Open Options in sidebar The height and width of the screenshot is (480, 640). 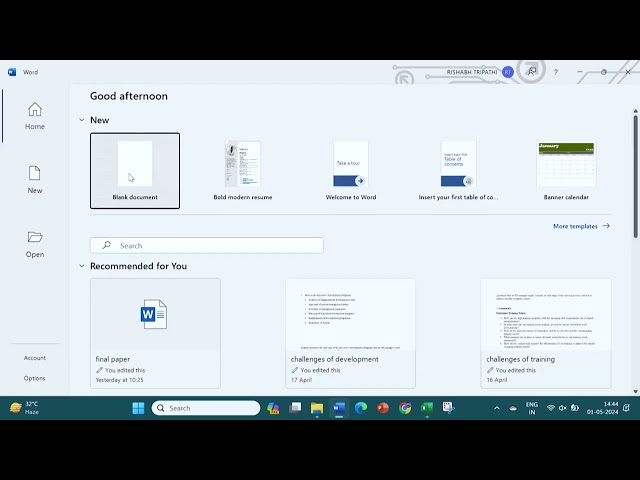(34, 378)
